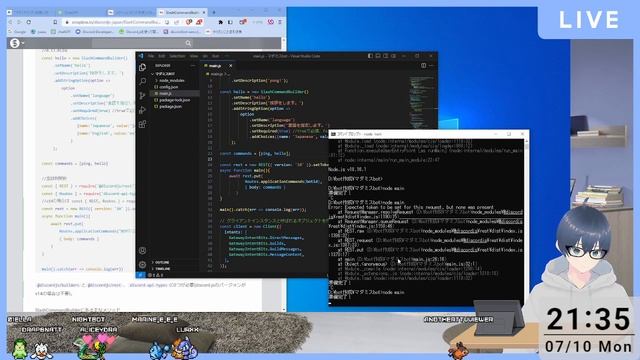The image size is (640, 360).
Task: Open the Google bookmark
Action: [17, 31]
